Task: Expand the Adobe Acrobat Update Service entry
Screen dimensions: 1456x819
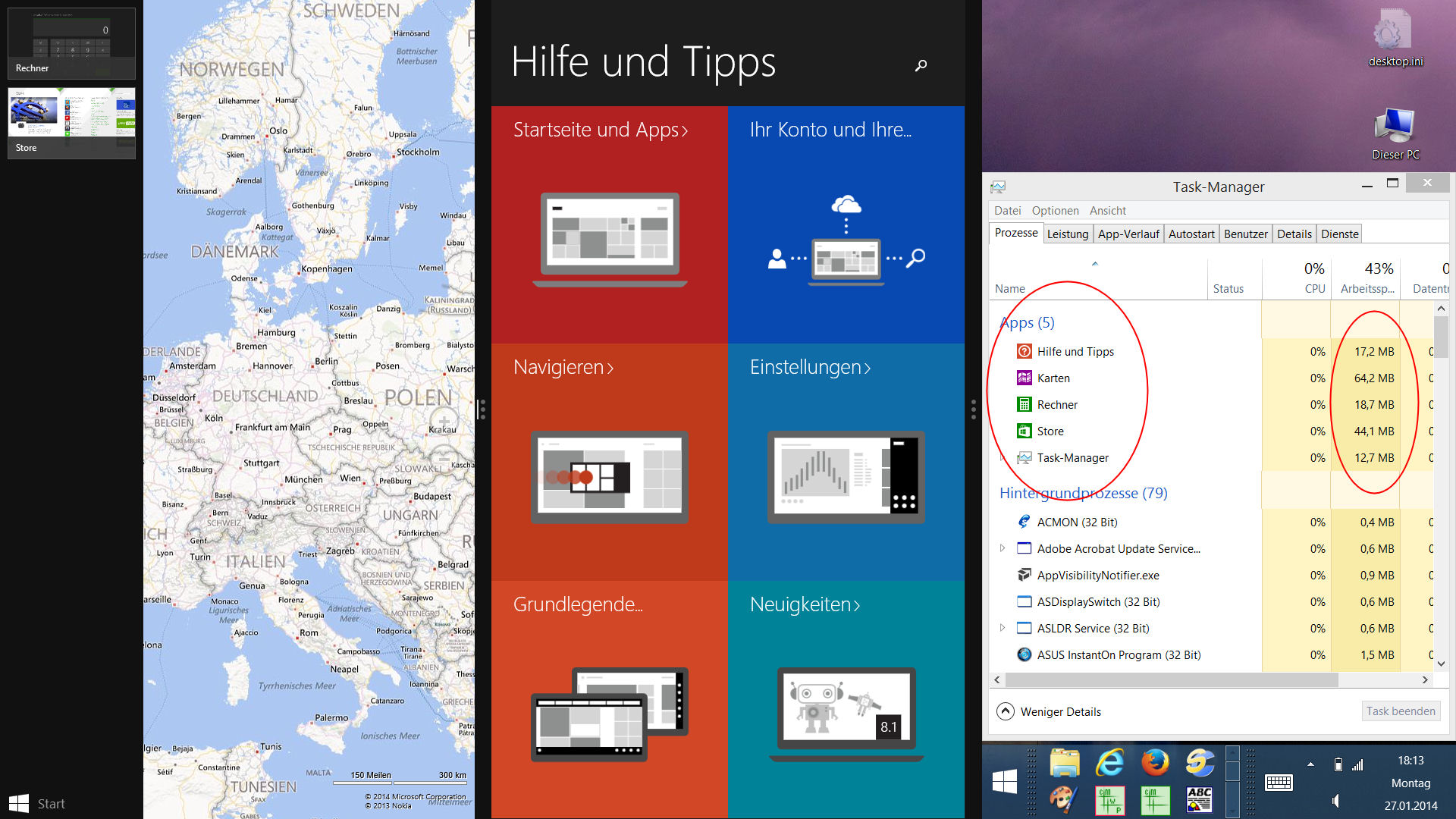Action: click(1003, 548)
